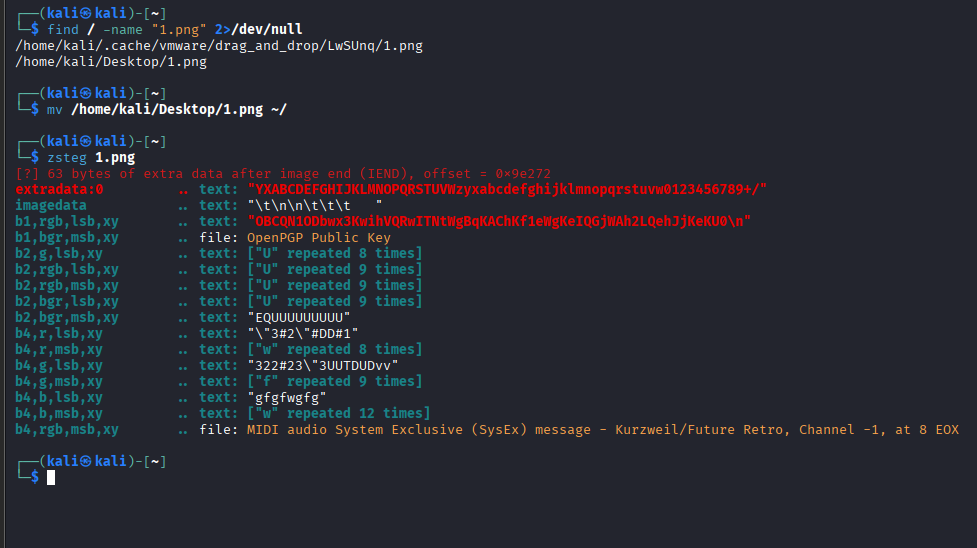Click the b1,bgr,msb,xy channel label
Screen dimensions: 977x548
(67, 238)
